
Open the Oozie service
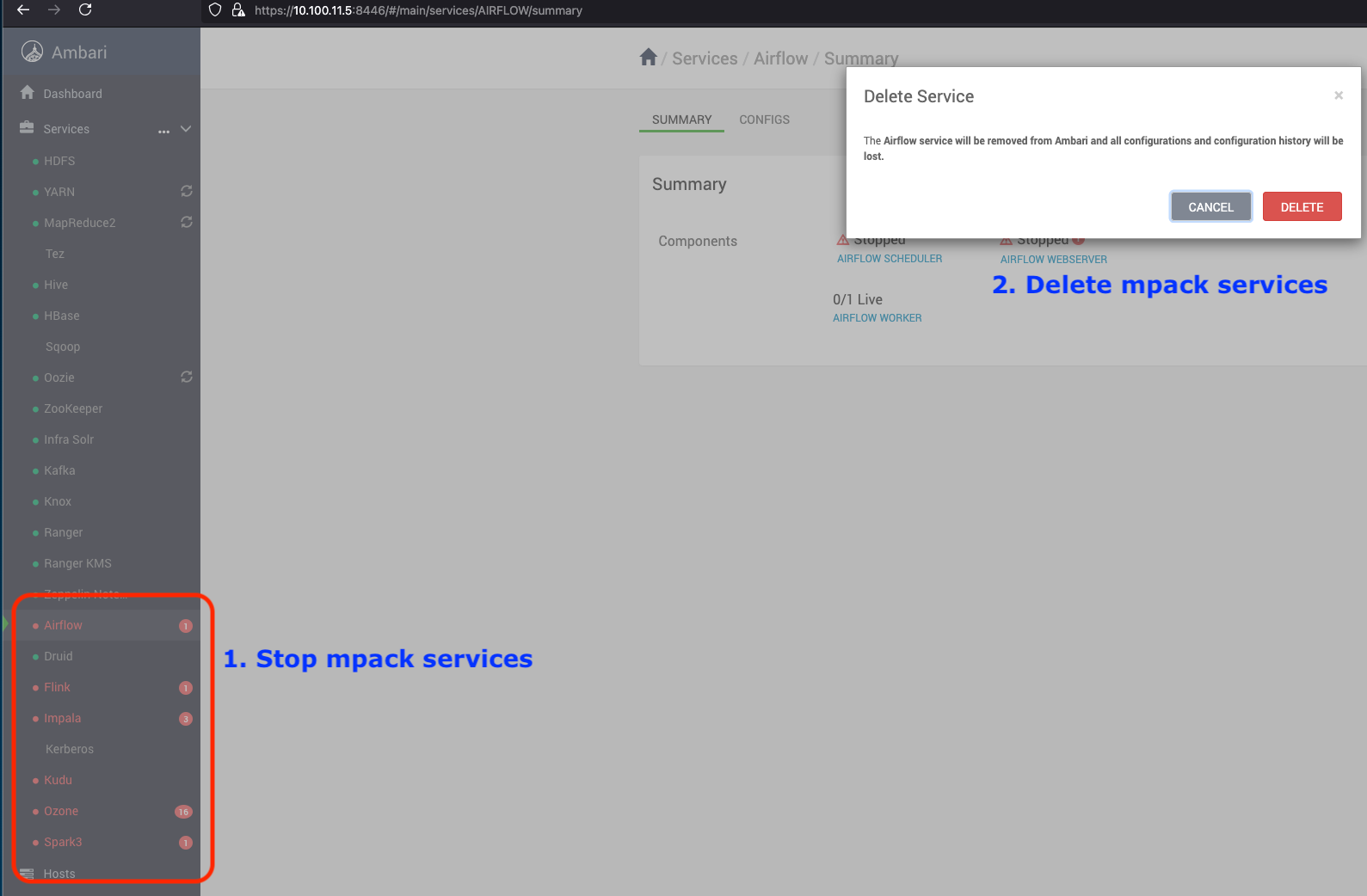click(59, 377)
